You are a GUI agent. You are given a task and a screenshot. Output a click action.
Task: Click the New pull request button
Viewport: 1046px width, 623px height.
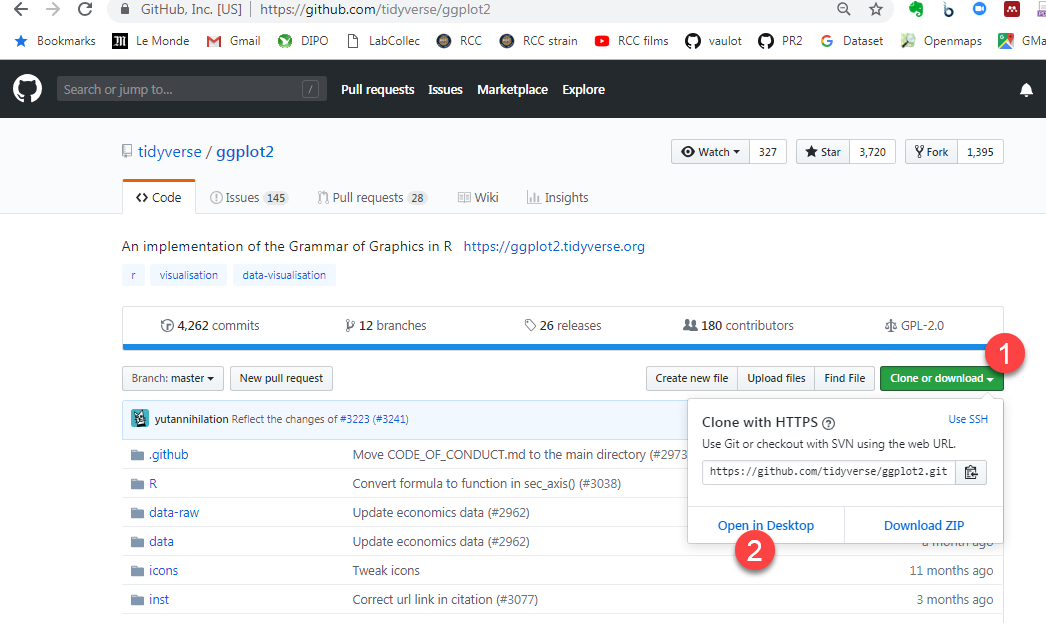pos(281,378)
